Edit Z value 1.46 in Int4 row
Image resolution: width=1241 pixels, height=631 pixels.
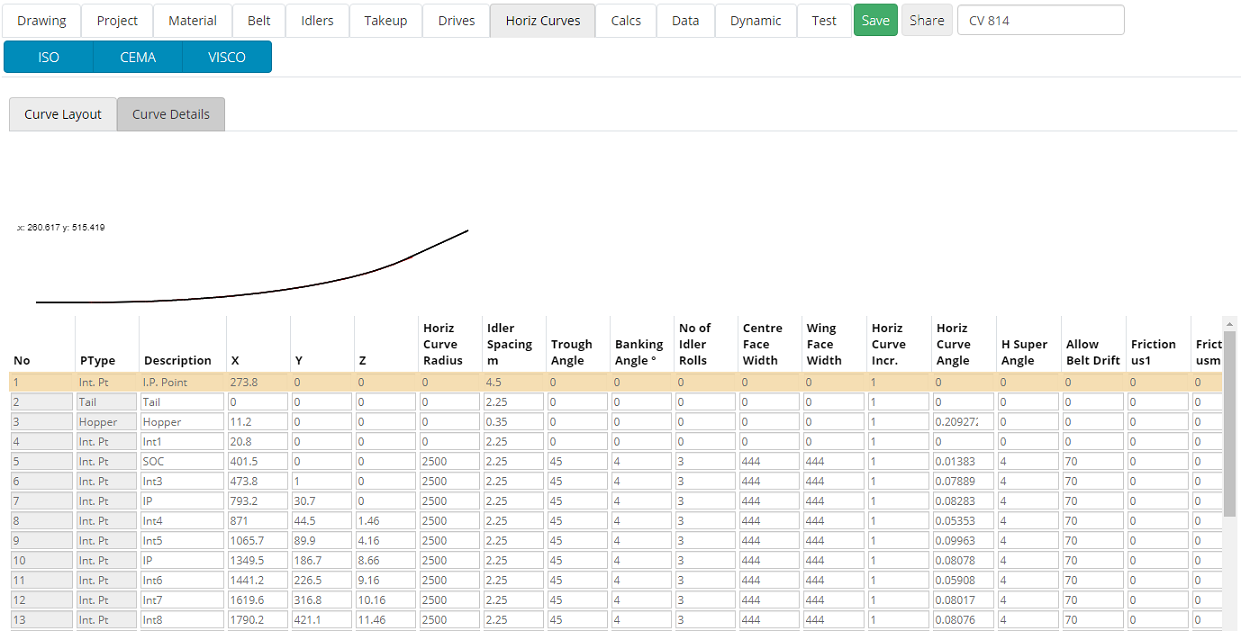[x=387, y=521]
